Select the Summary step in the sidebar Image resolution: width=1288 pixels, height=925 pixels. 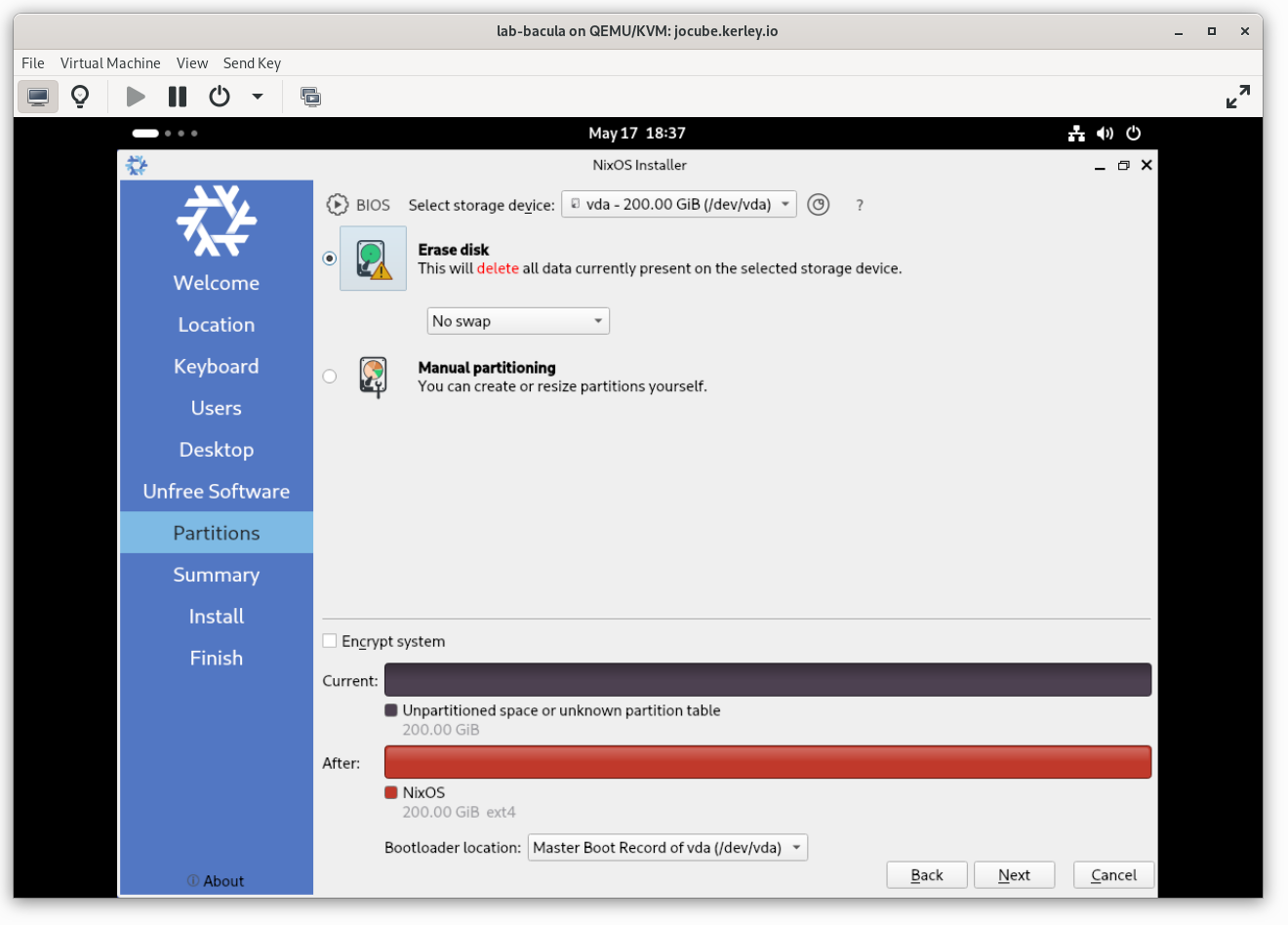pos(217,575)
